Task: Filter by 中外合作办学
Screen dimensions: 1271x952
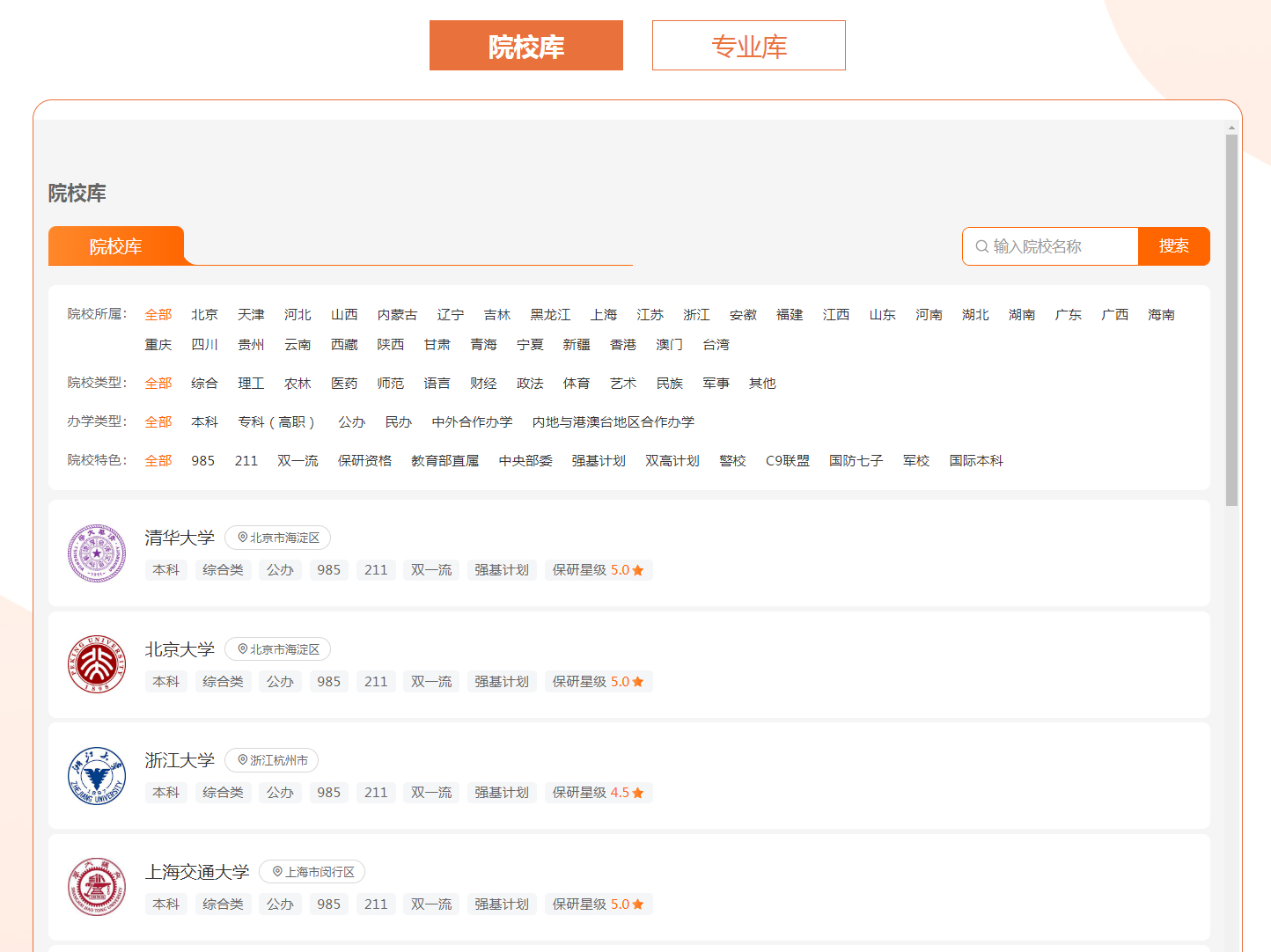Action: coord(473,422)
